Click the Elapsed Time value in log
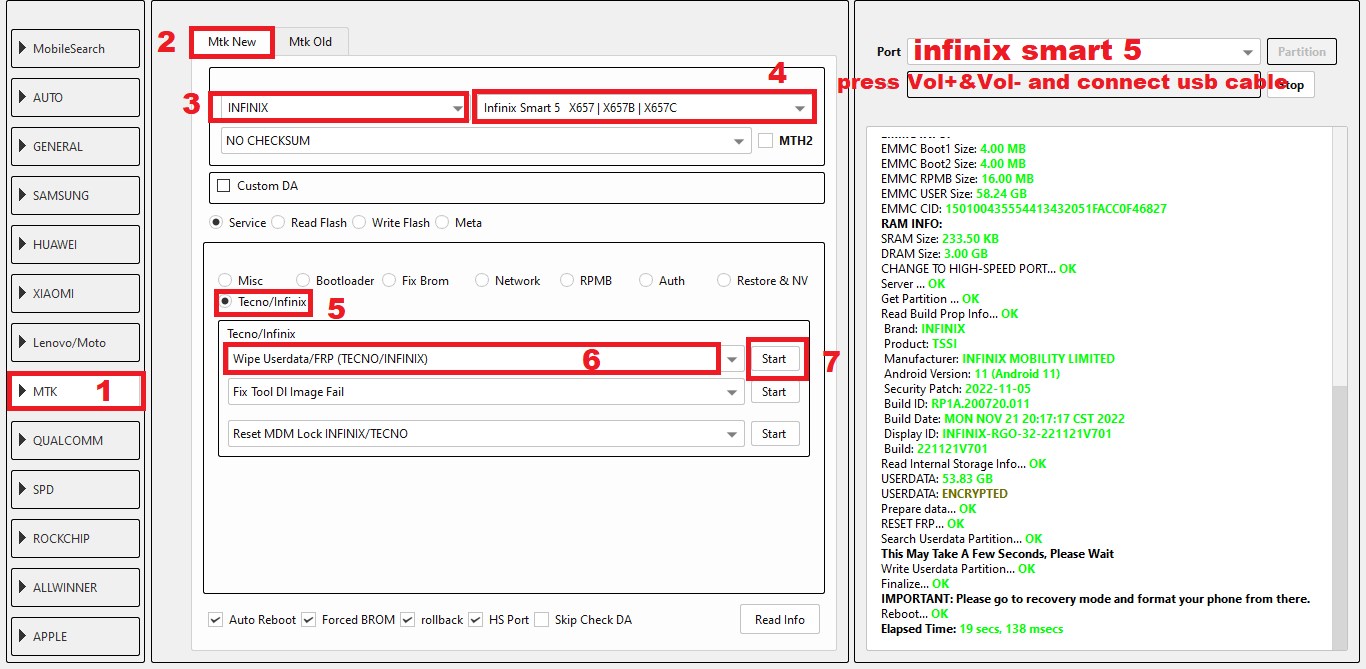The height and width of the screenshot is (669, 1366). tap(1011, 629)
